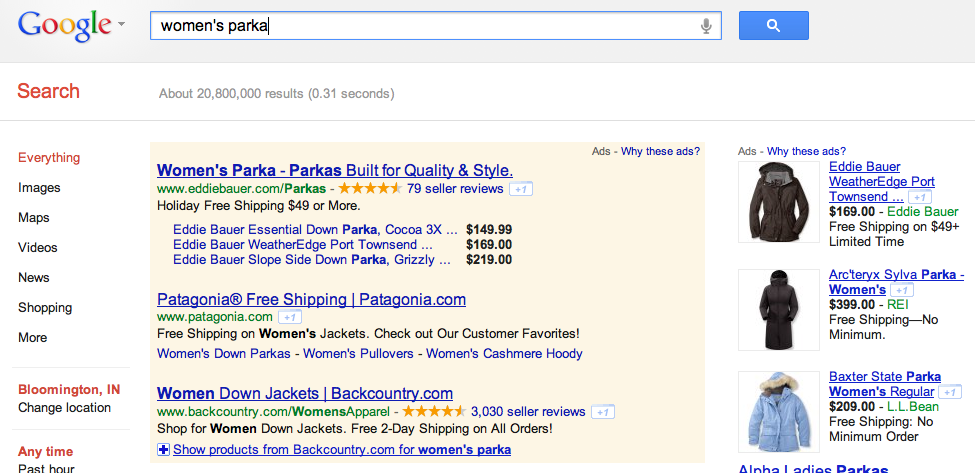Expand plus icon for Backcountry.com products
This screenshot has width=975, height=473.
point(164,449)
